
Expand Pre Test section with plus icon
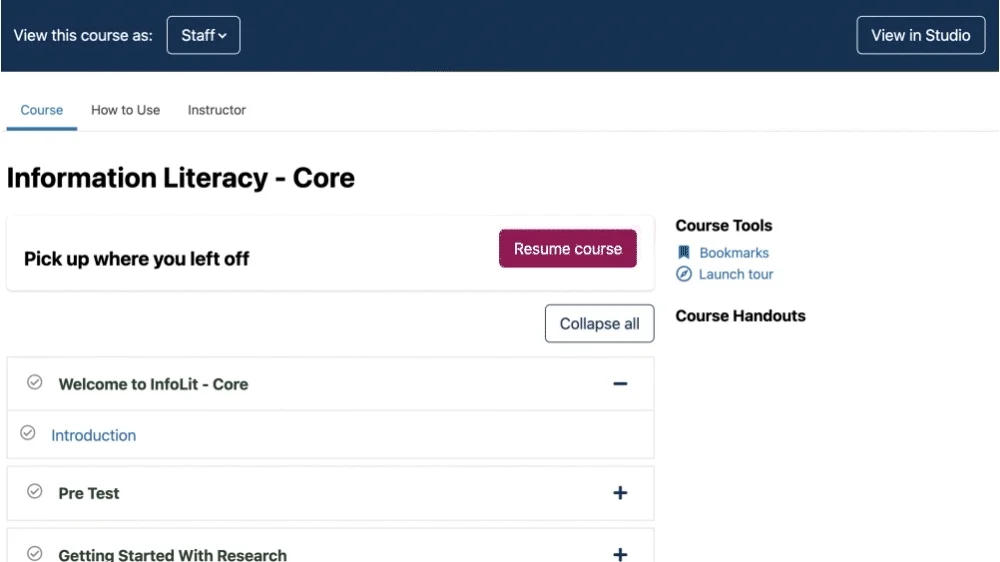coord(620,493)
